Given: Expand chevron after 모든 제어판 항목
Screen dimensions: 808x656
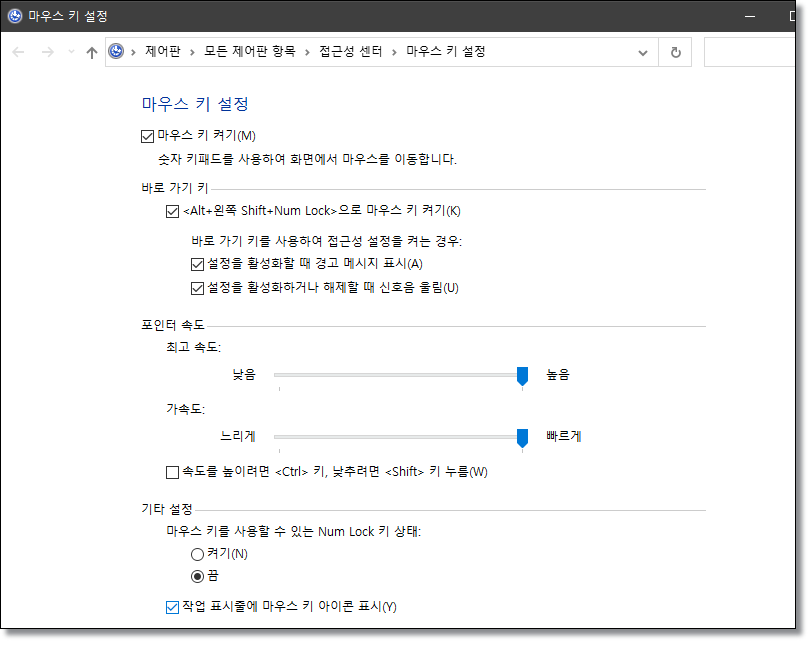Looking at the screenshot, I should coord(307,52).
